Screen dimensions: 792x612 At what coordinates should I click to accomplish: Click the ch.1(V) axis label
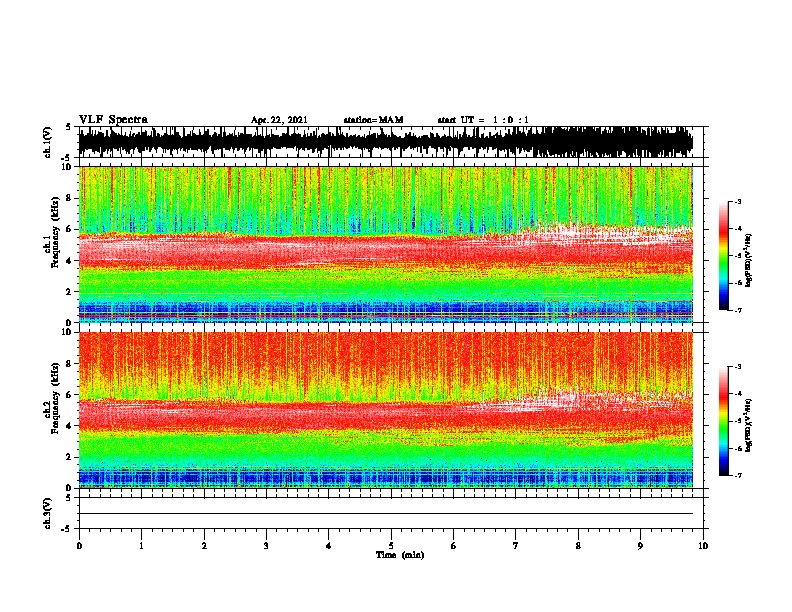pos(48,142)
